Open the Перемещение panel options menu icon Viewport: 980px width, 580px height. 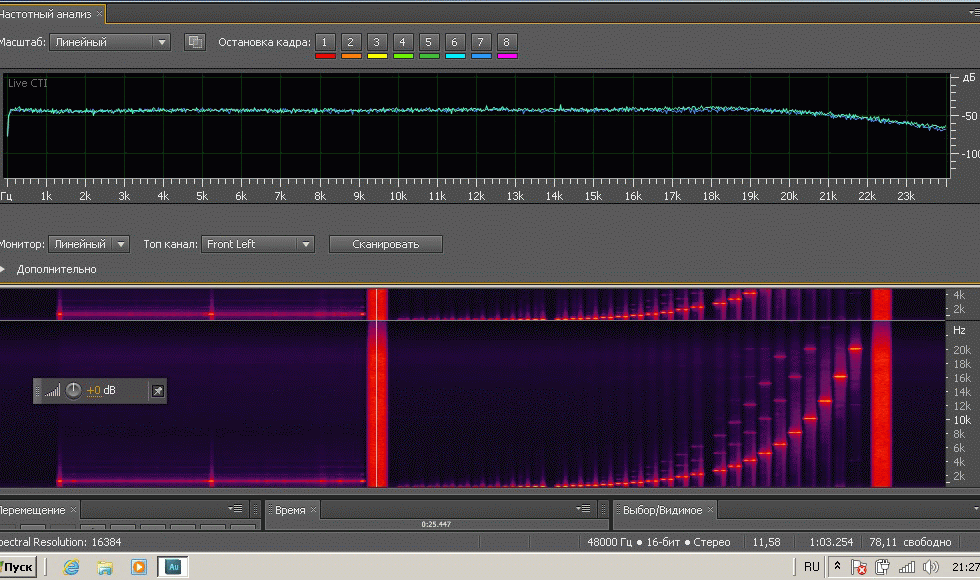click(x=234, y=510)
